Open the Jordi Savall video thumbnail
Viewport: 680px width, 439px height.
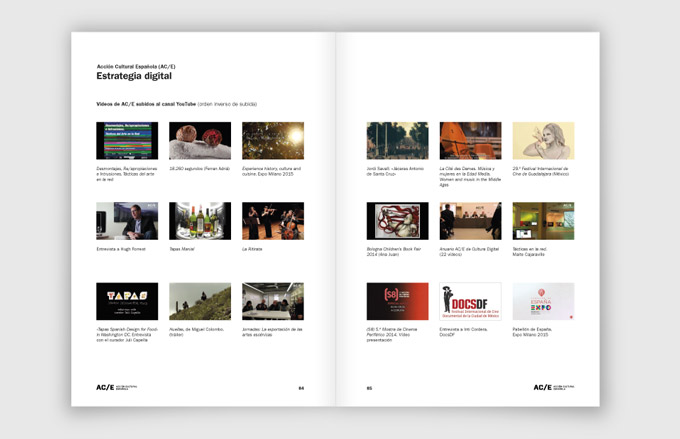[397, 141]
